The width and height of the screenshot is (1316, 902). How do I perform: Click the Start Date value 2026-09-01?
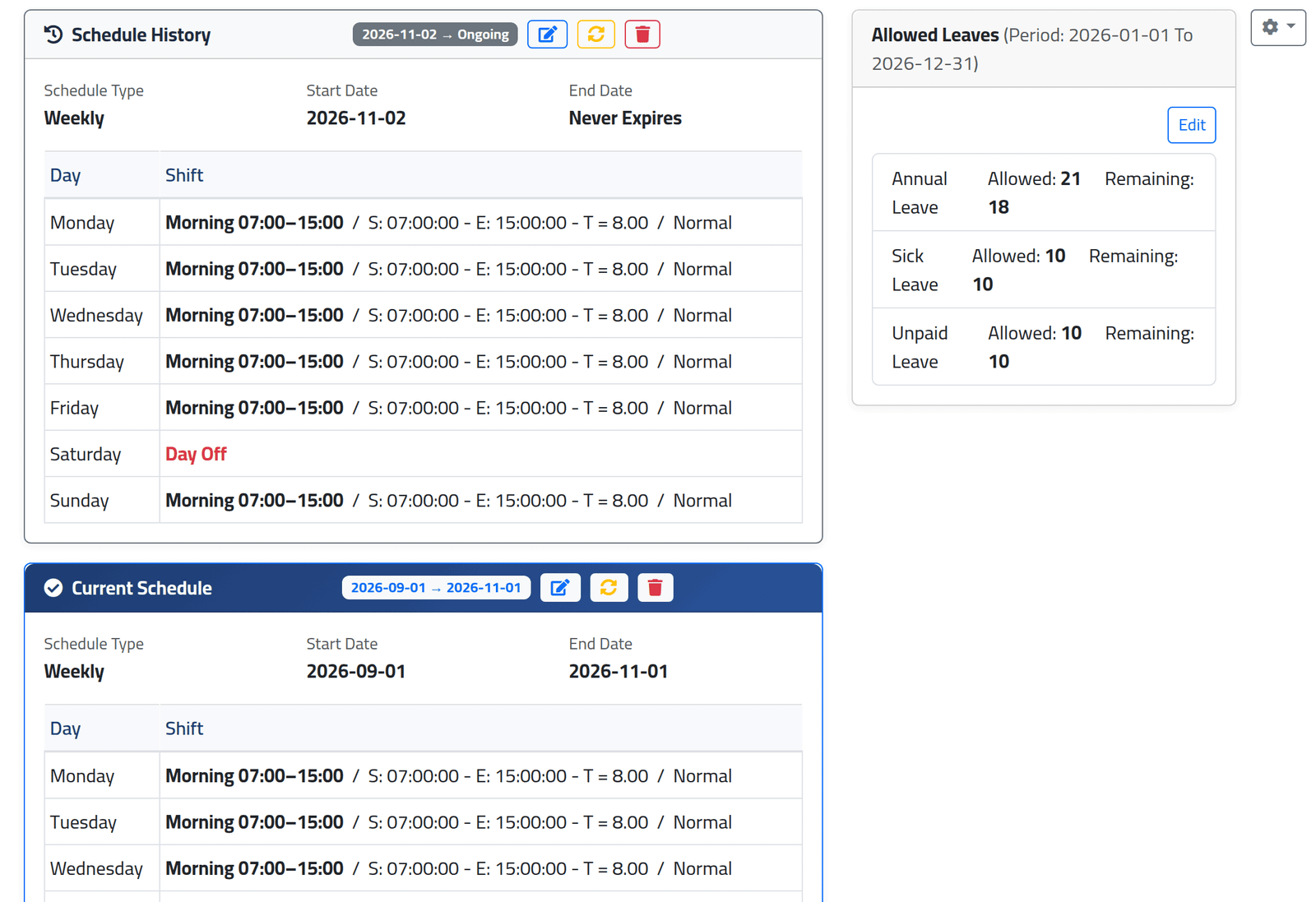pos(356,672)
